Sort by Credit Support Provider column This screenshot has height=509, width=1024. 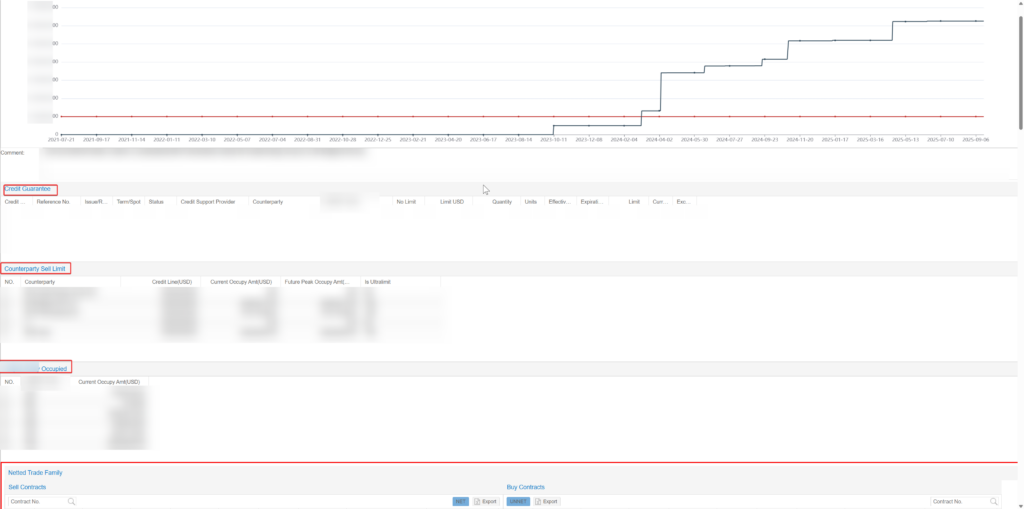click(207, 202)
